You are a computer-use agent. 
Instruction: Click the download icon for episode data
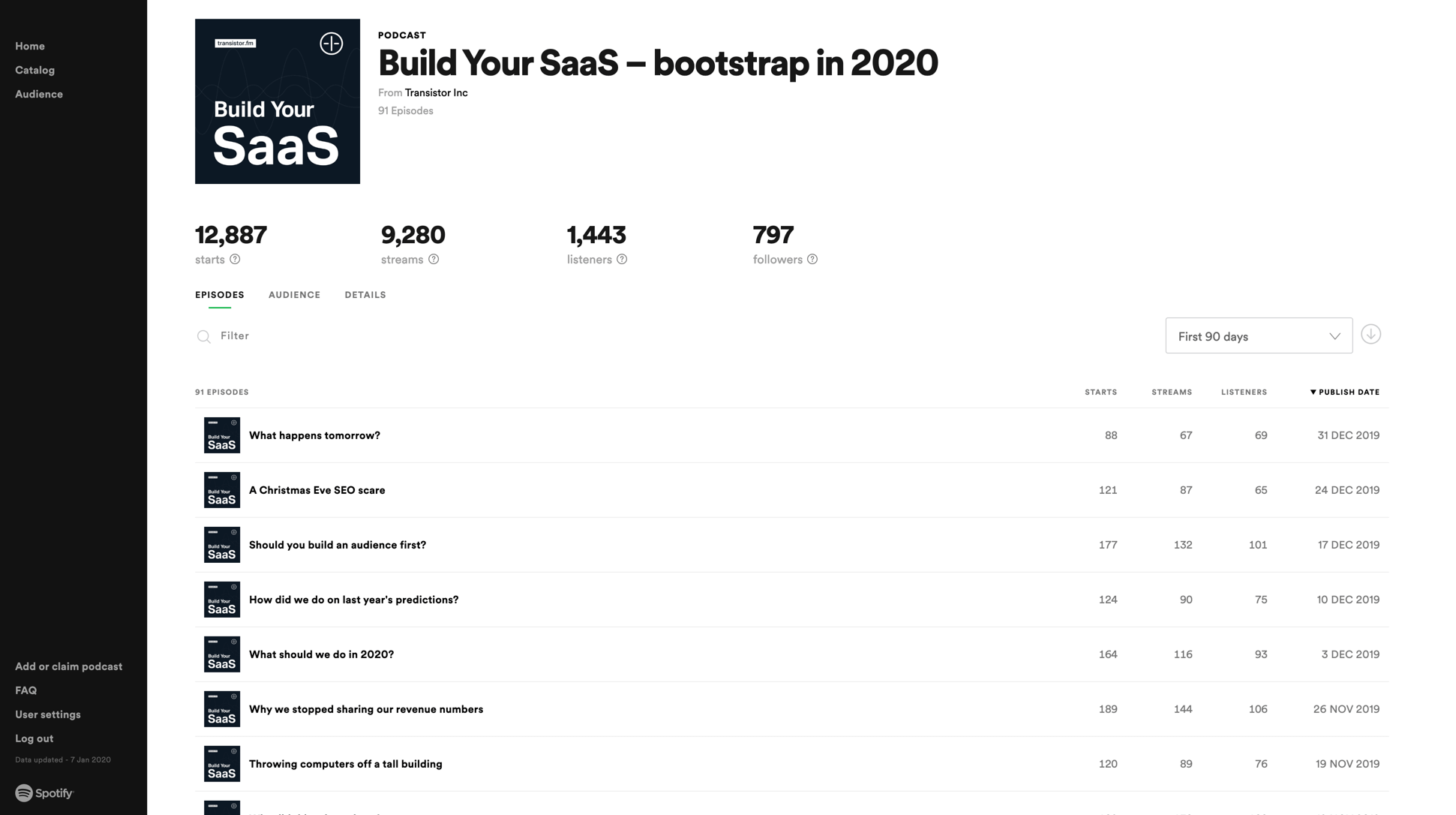click(1371, 334)
